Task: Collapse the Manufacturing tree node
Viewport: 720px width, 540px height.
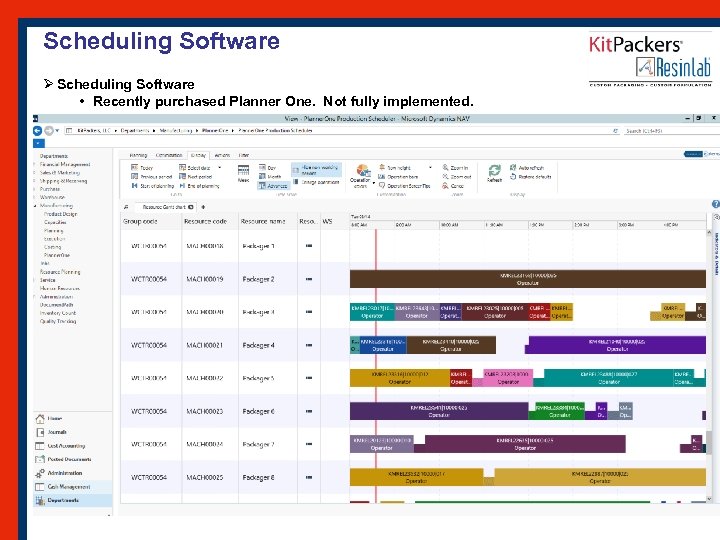Action: point(35,206)
